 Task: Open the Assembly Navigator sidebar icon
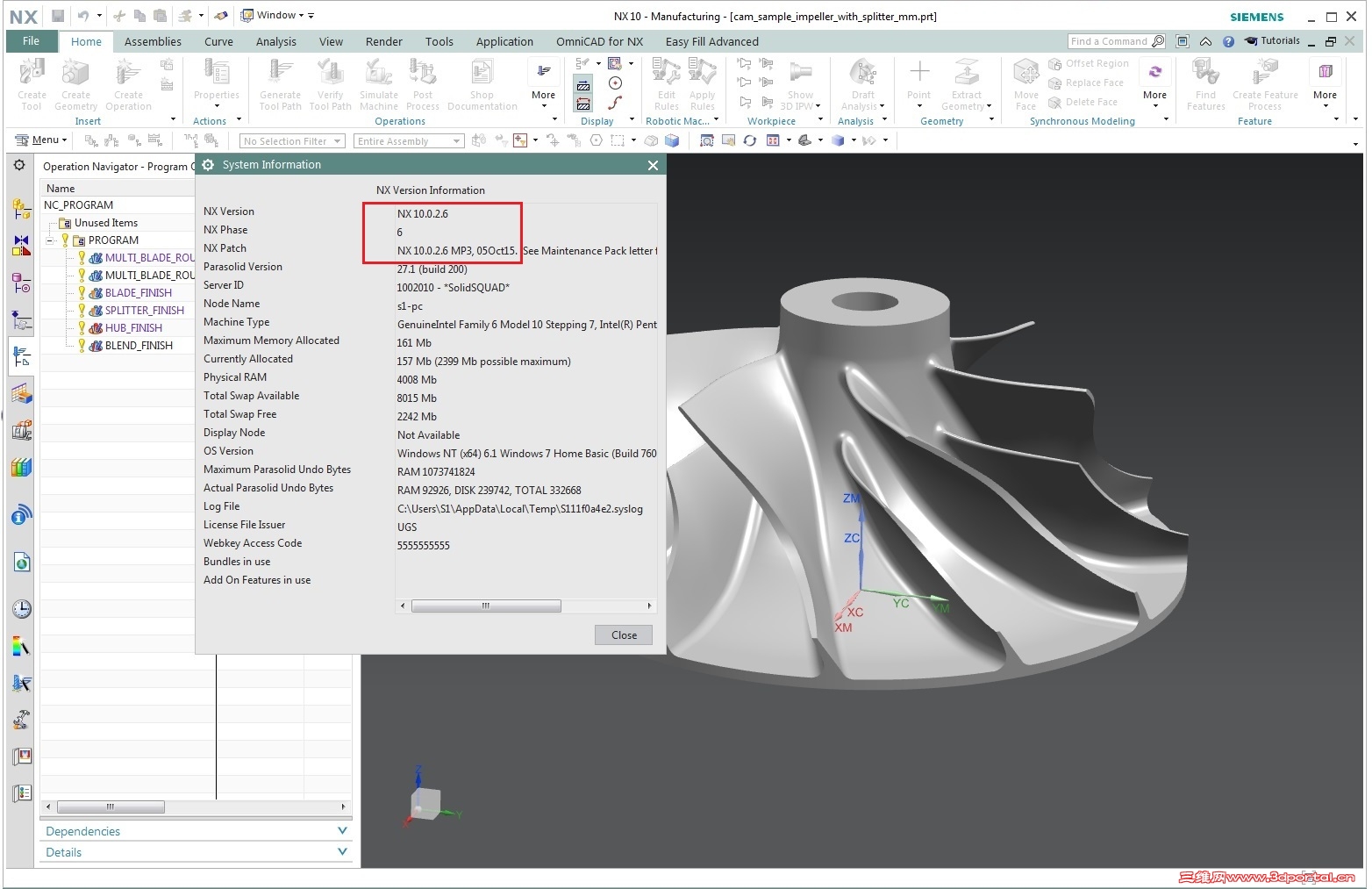click(21, 209)
